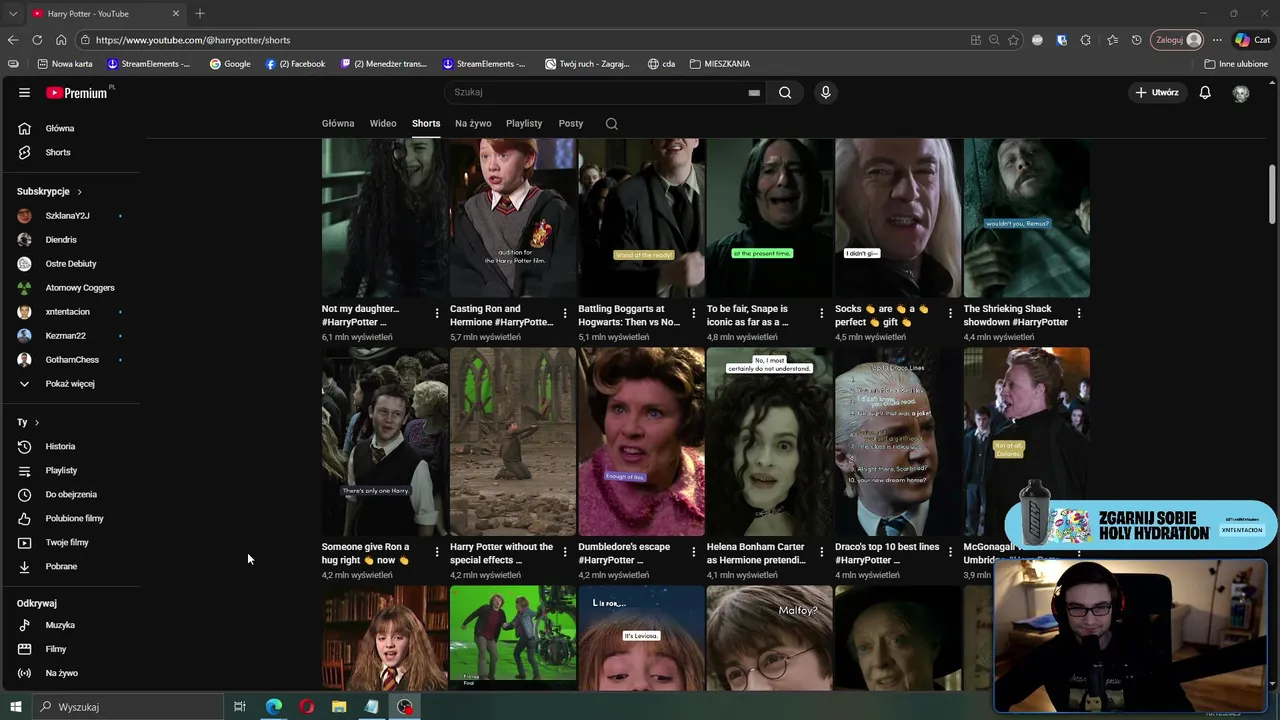1280x720 pixels.
Task: Open options for 'Battling Boggarts' short
Action: (x=693, y=314)
